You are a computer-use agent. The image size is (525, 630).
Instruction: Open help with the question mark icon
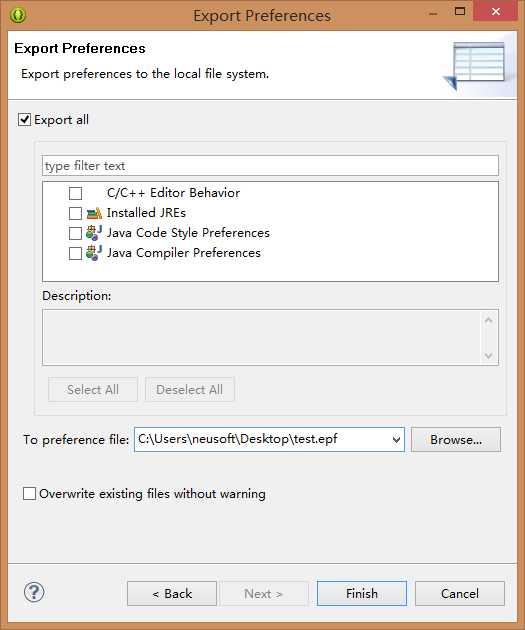[34, 592]
